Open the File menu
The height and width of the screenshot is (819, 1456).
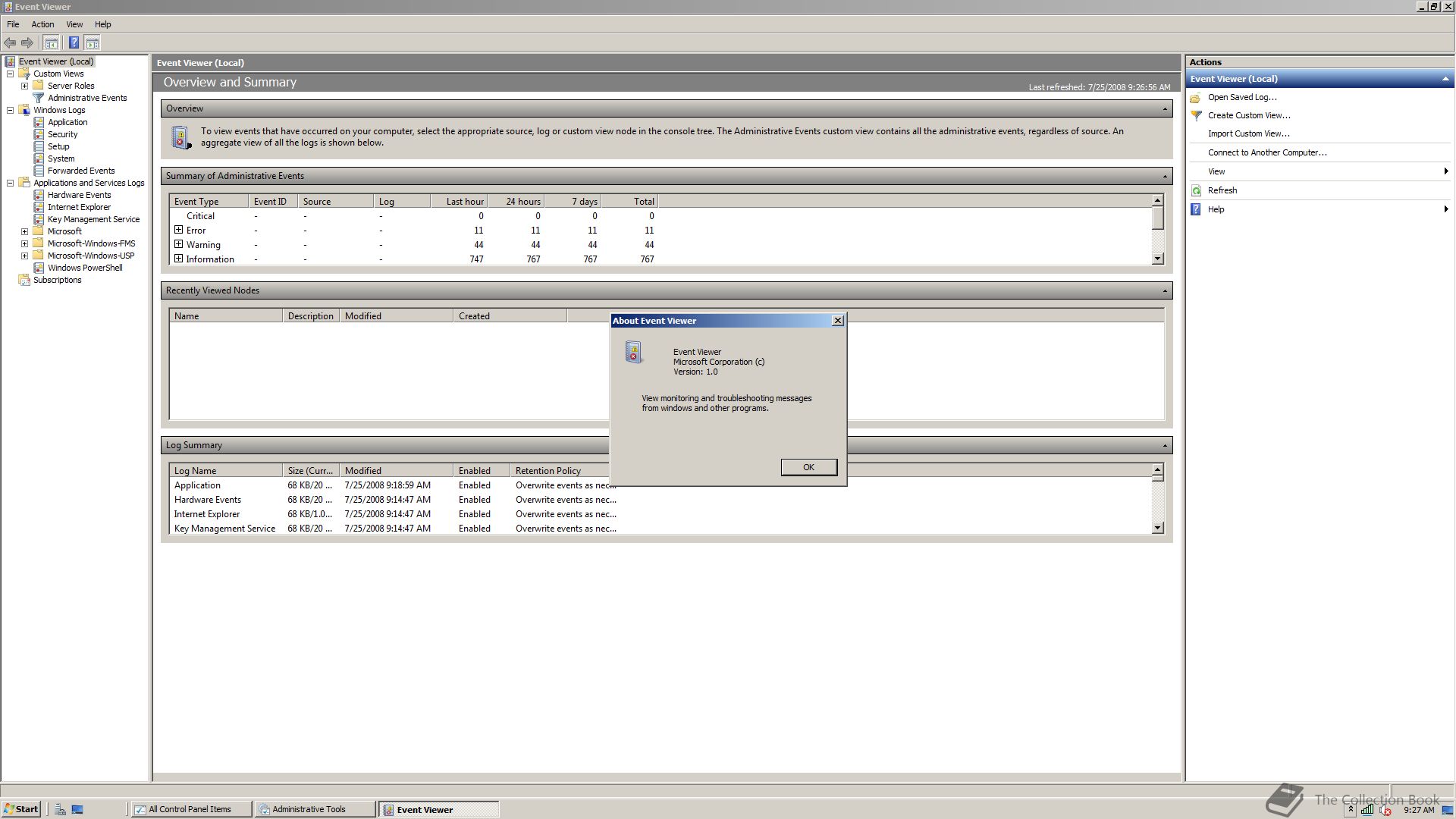[13, 24]
